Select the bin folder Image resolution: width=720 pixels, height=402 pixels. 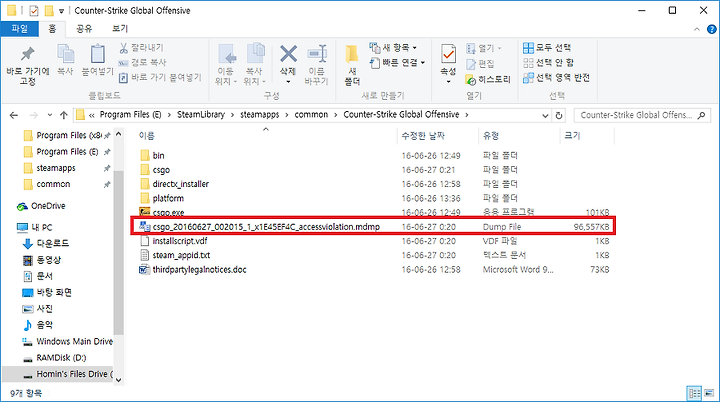click(158, 156)
